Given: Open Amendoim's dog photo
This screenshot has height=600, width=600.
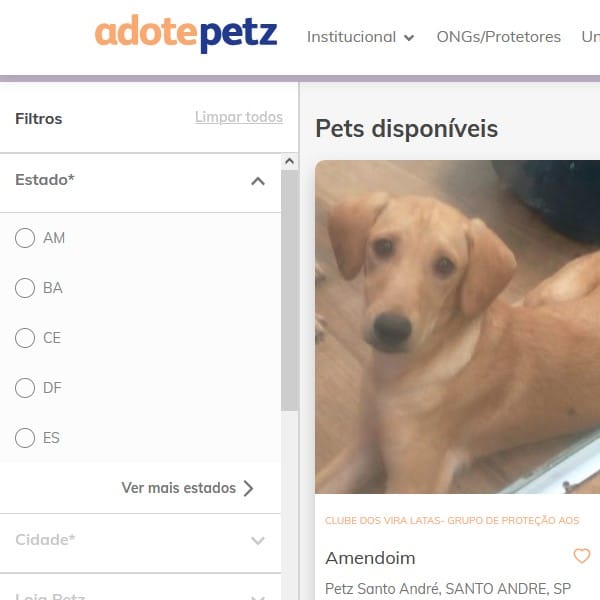Looking at the screenshot, I should [x=457, y=327].
